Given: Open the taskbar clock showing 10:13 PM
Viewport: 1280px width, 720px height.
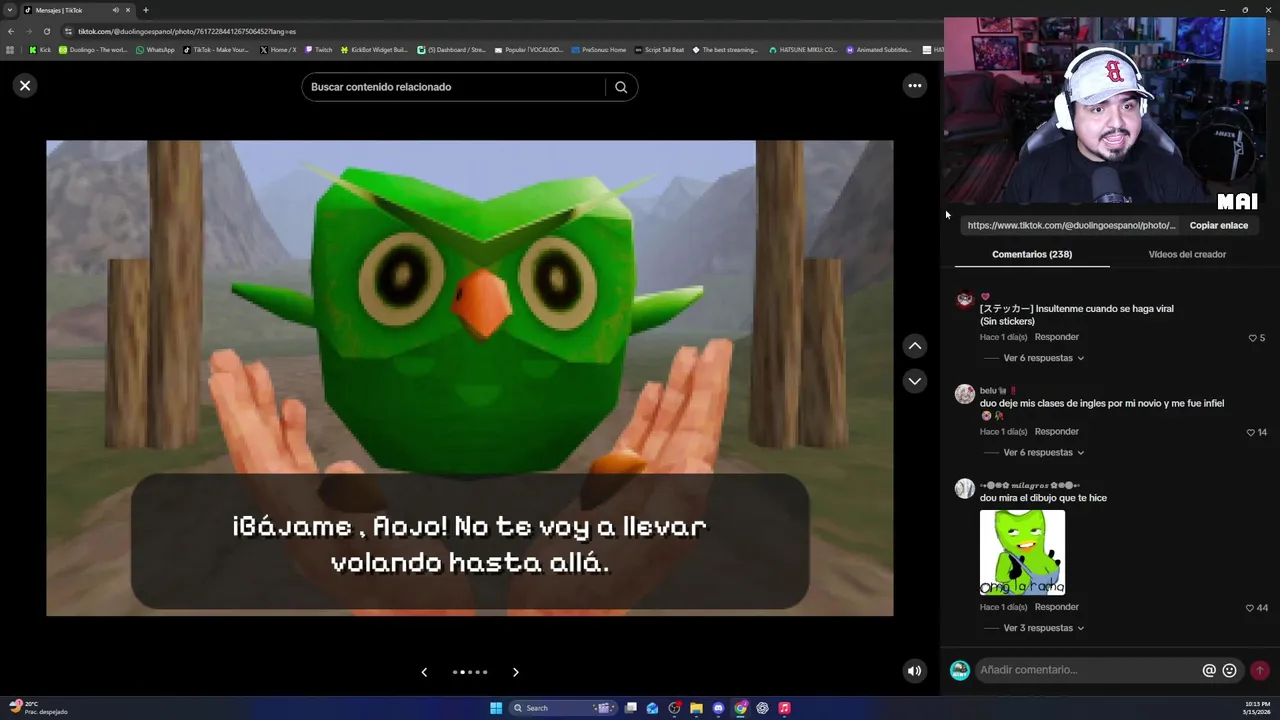Looking at the screenshot, I should click(1258, 708).
